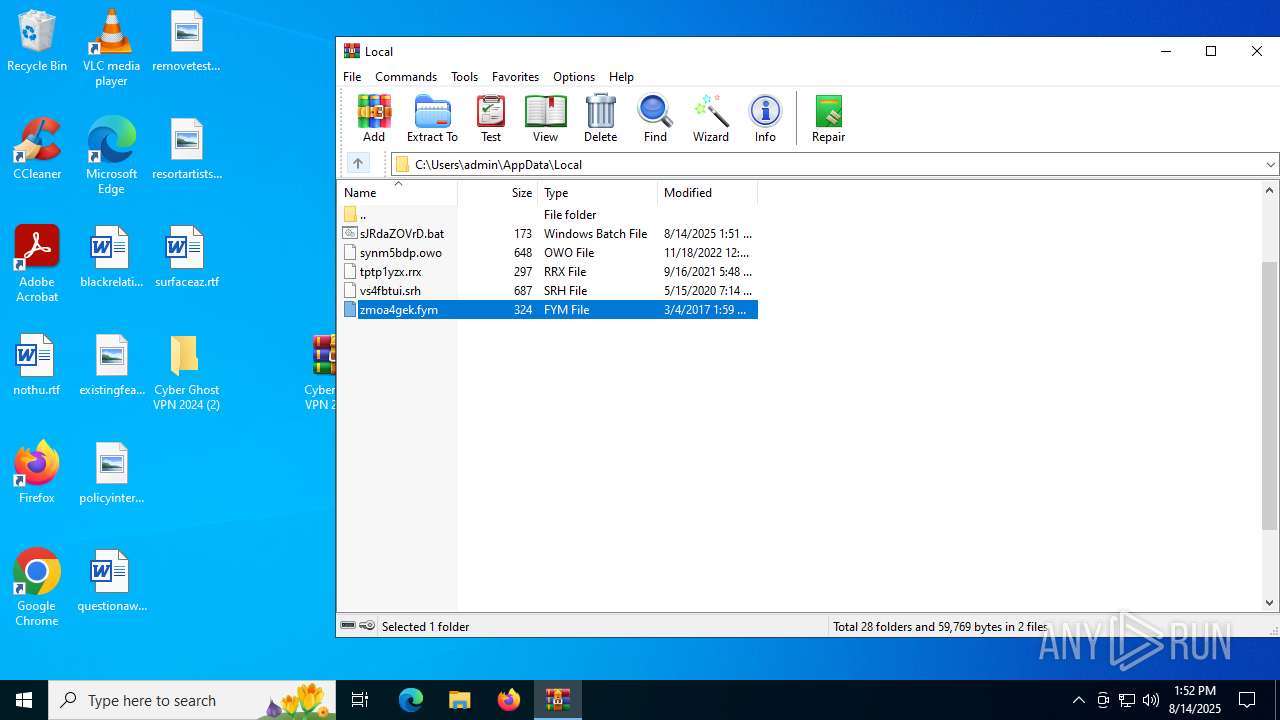Open the File menu
This screenshot has height=720, width=1280.
352,77
